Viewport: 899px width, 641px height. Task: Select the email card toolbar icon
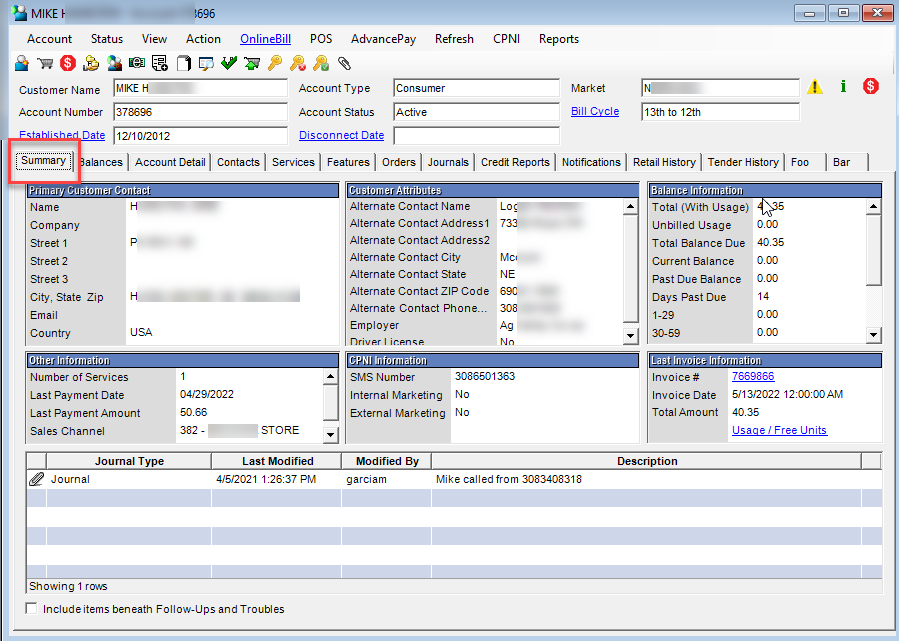[x=137, y=62]
